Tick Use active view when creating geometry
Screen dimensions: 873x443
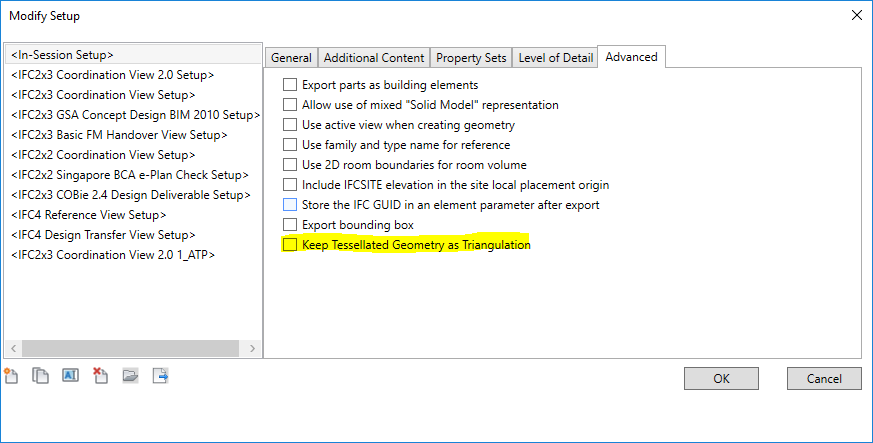click(291, 125)
